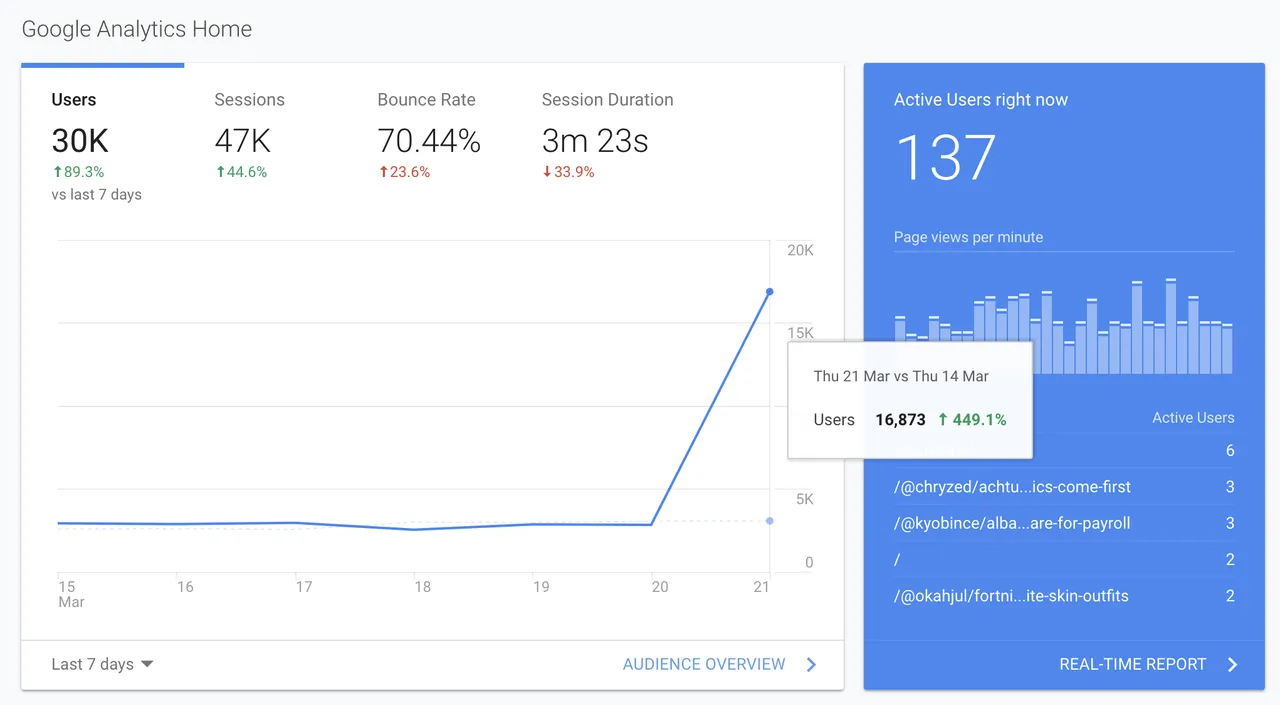Open the Audience Overview link

pos(704,664)
